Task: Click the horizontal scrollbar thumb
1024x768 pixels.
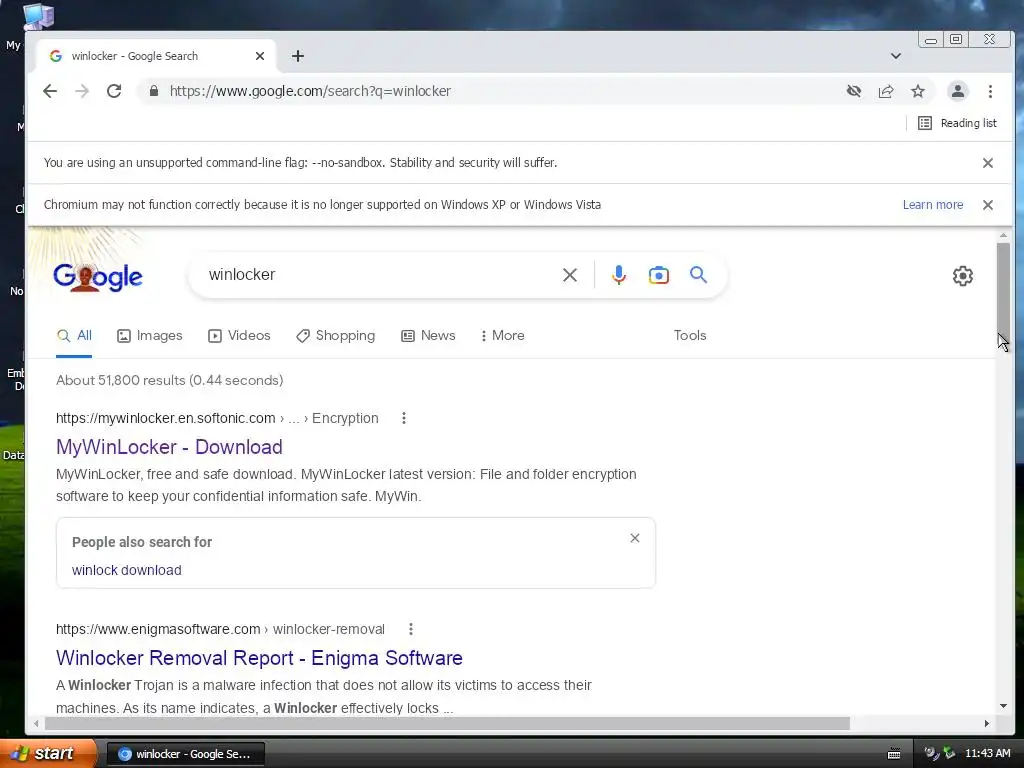Action: [447, 724]
